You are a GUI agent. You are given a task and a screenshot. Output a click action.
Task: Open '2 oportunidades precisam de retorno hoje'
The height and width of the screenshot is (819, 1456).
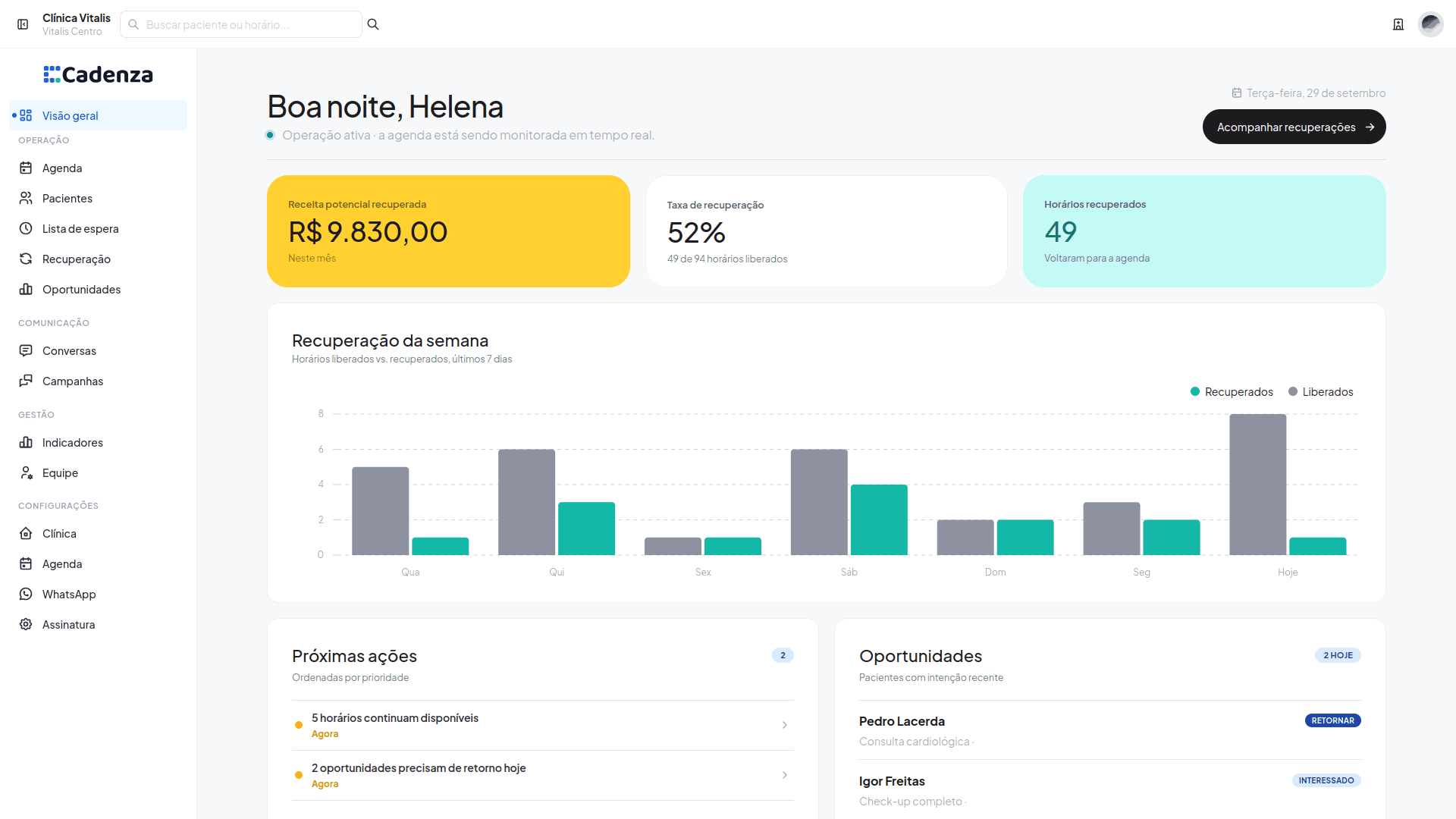click(543, 775)
